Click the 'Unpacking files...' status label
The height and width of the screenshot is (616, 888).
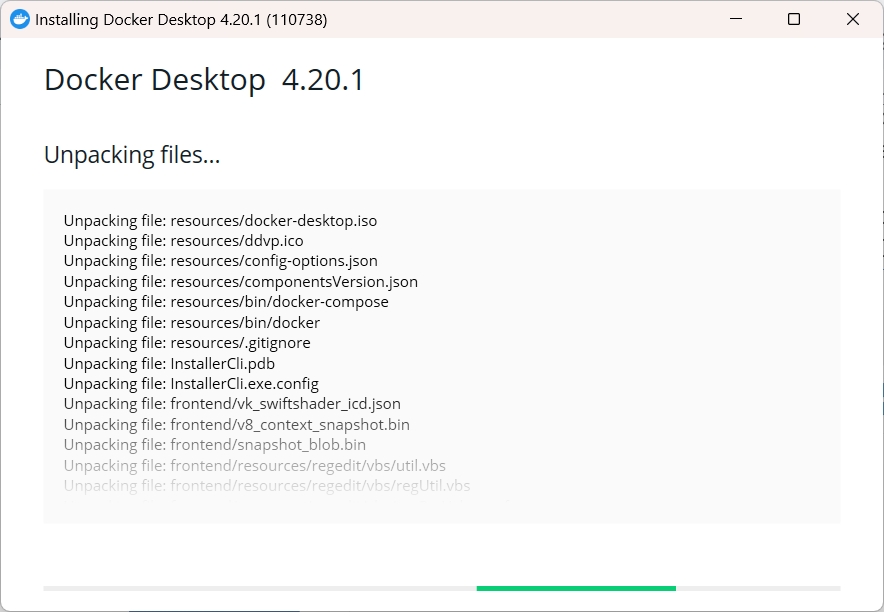(x=132, y=155)
